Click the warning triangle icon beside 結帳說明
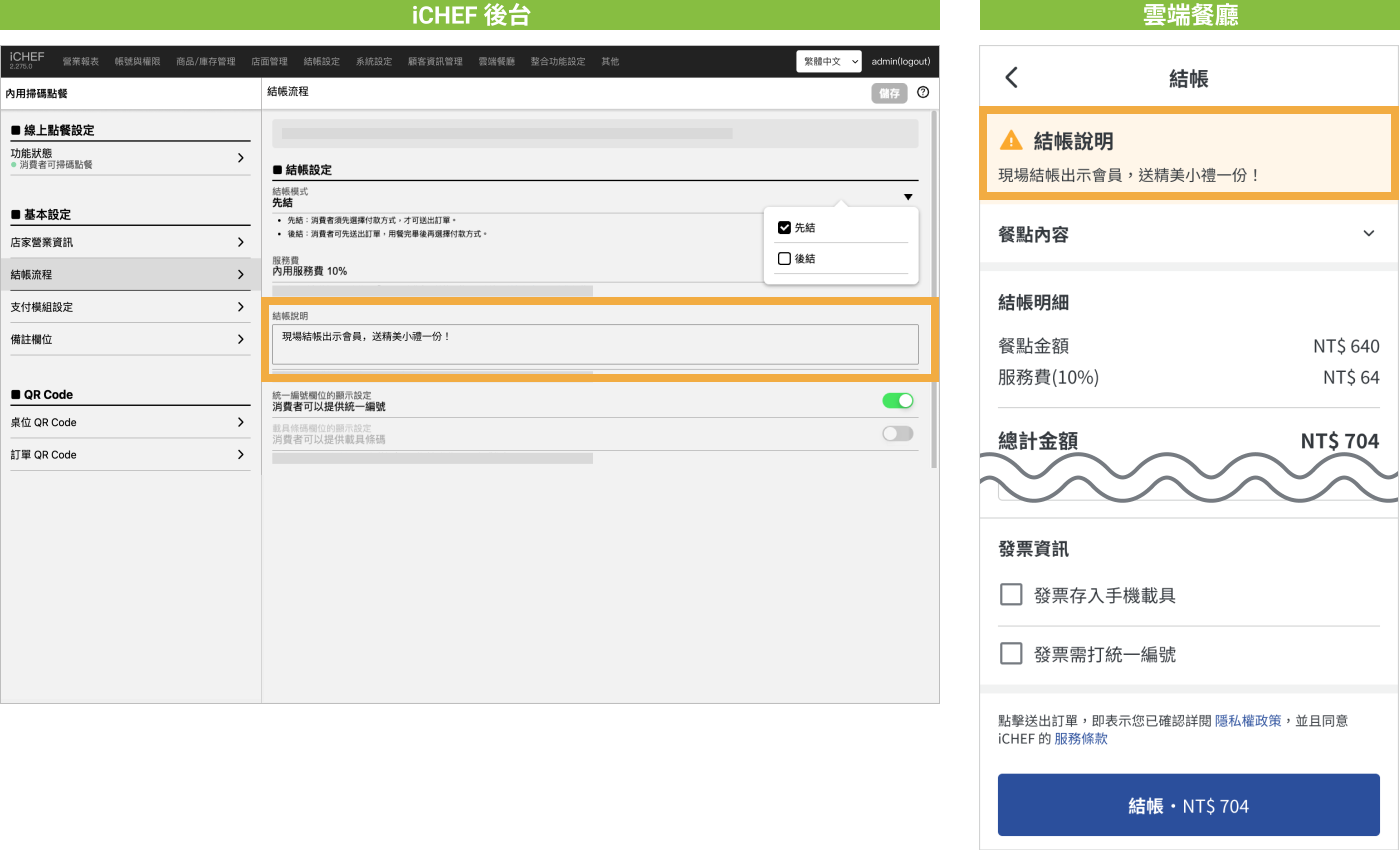Image resolution: width=1400 pixels, height=850 pixels. coord(1011,140)
